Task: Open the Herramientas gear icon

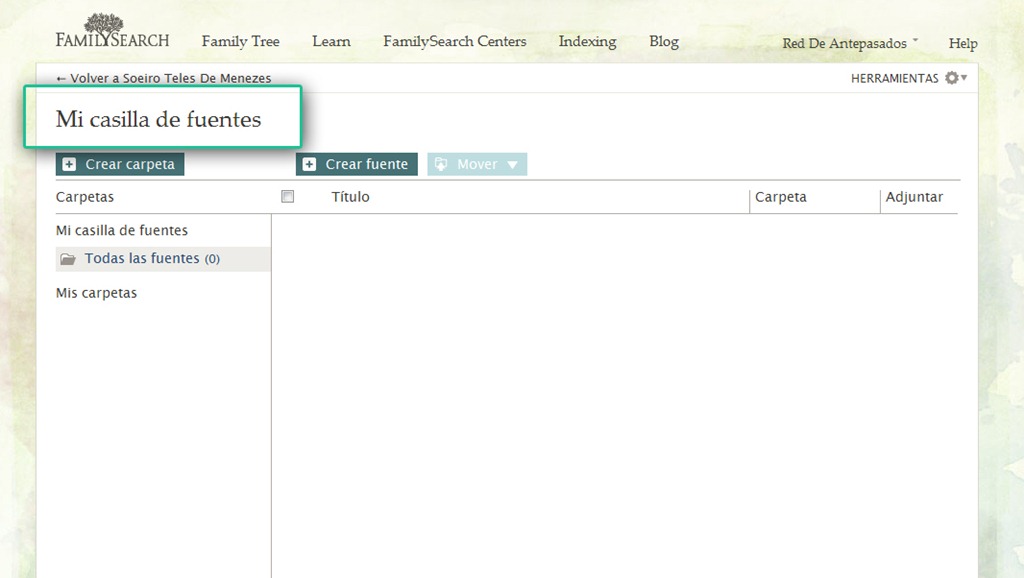Action: click(952, 78)
